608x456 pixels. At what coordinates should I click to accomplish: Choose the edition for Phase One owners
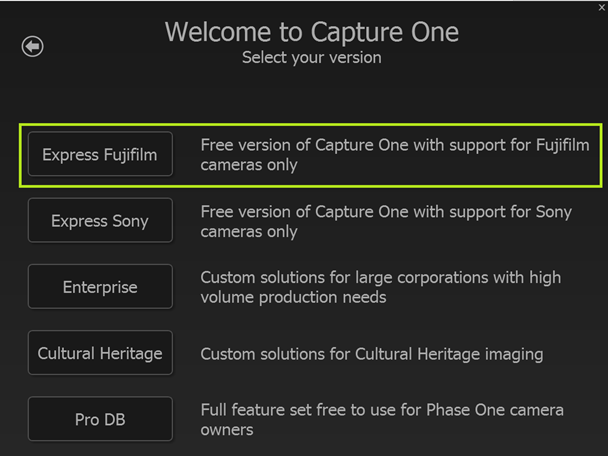[x=100, y=419]
